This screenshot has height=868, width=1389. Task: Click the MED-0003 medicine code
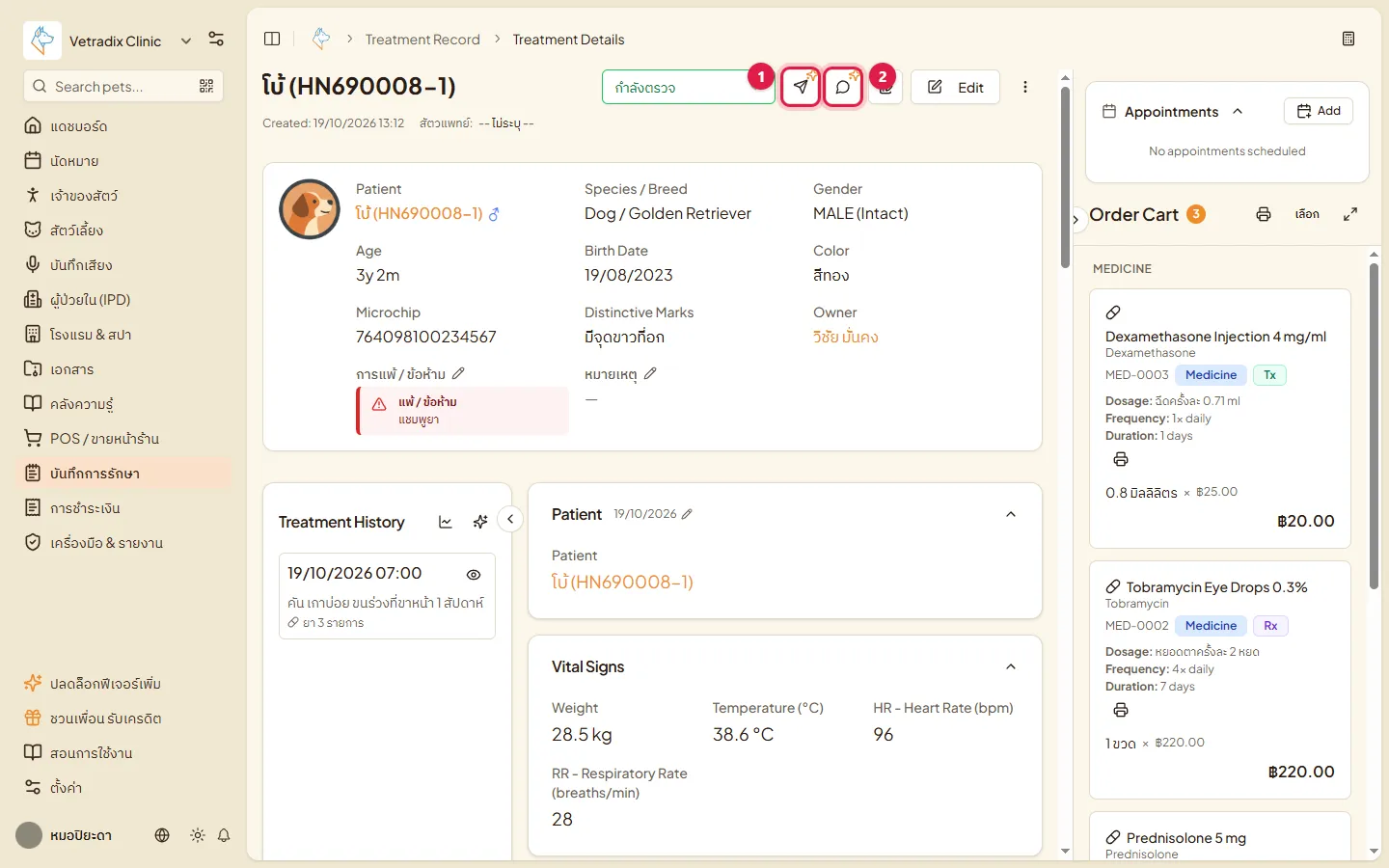[x=1136, y=375]
